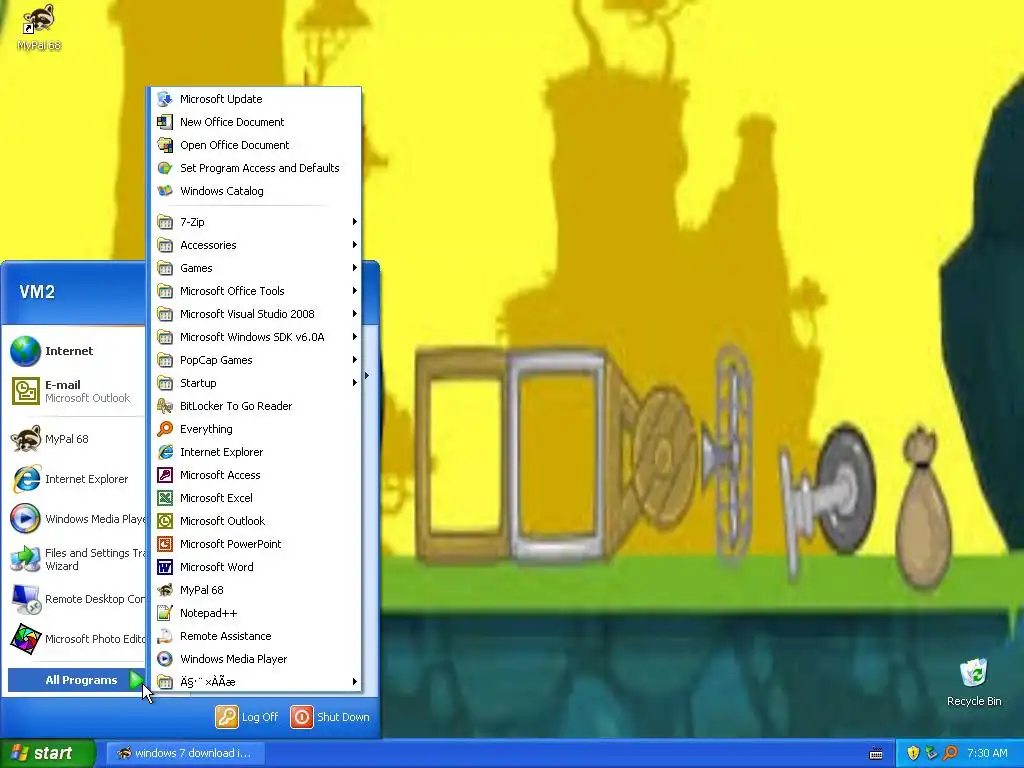Click the Files and Settings Transfer Wizard icon
This screenshot has height=768, width=1024.
tap(25, 559)
